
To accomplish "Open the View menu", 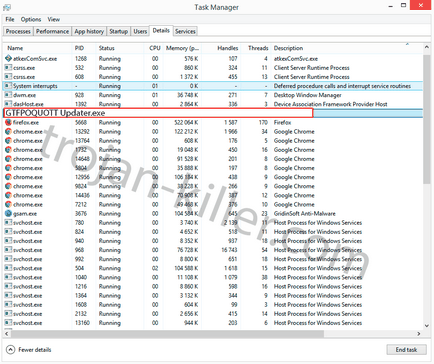I will click(53, 19).
